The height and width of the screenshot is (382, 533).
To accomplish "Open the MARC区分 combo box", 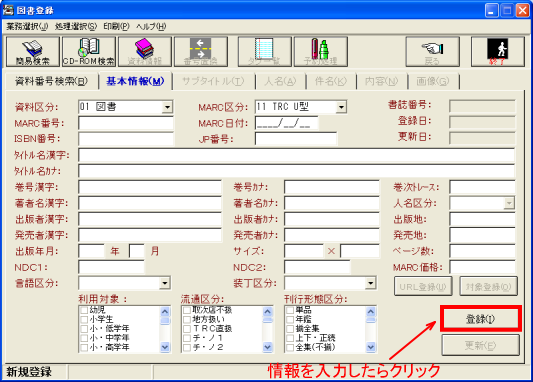I will [x=341, y=107].
